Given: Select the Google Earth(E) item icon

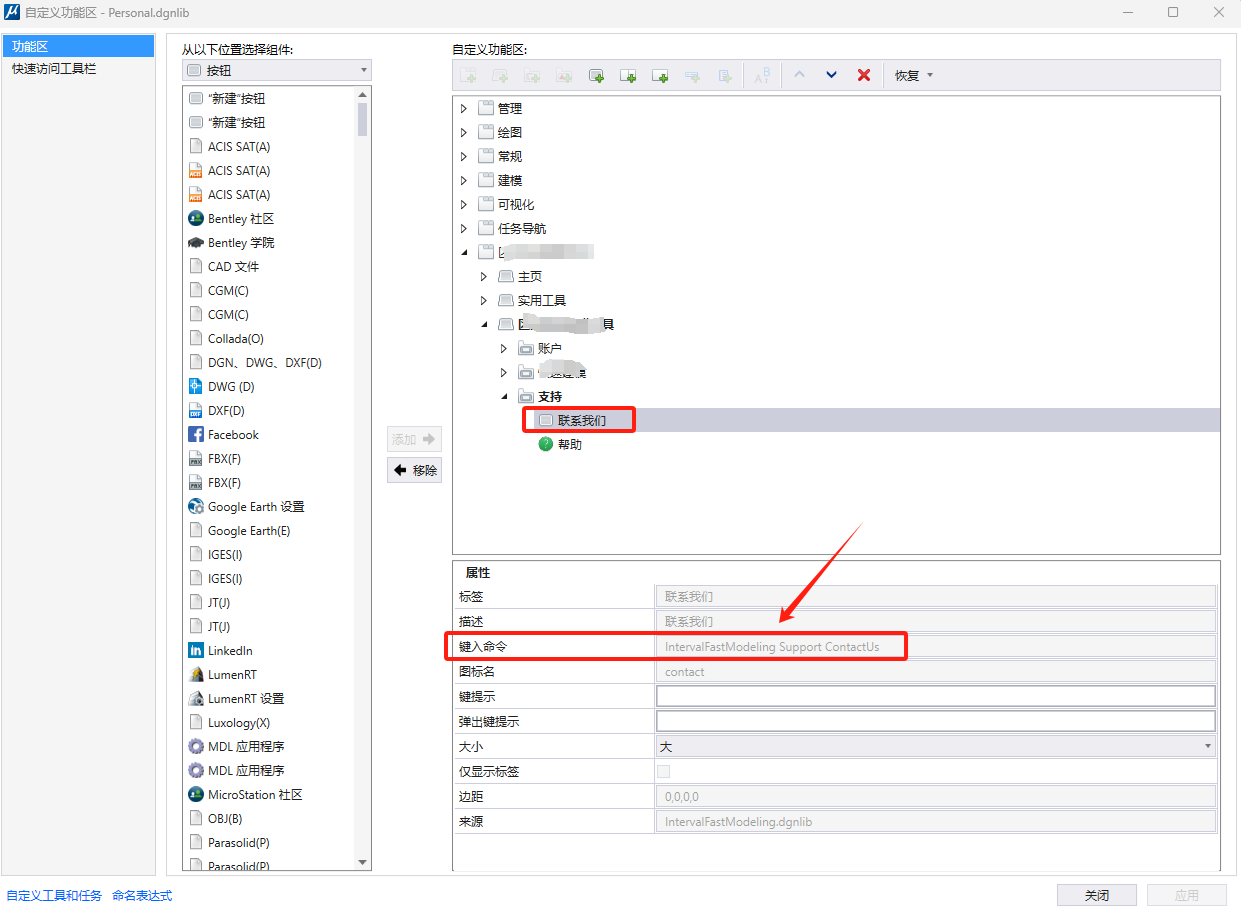Looking at the screenshot, I should coord(196,530).
